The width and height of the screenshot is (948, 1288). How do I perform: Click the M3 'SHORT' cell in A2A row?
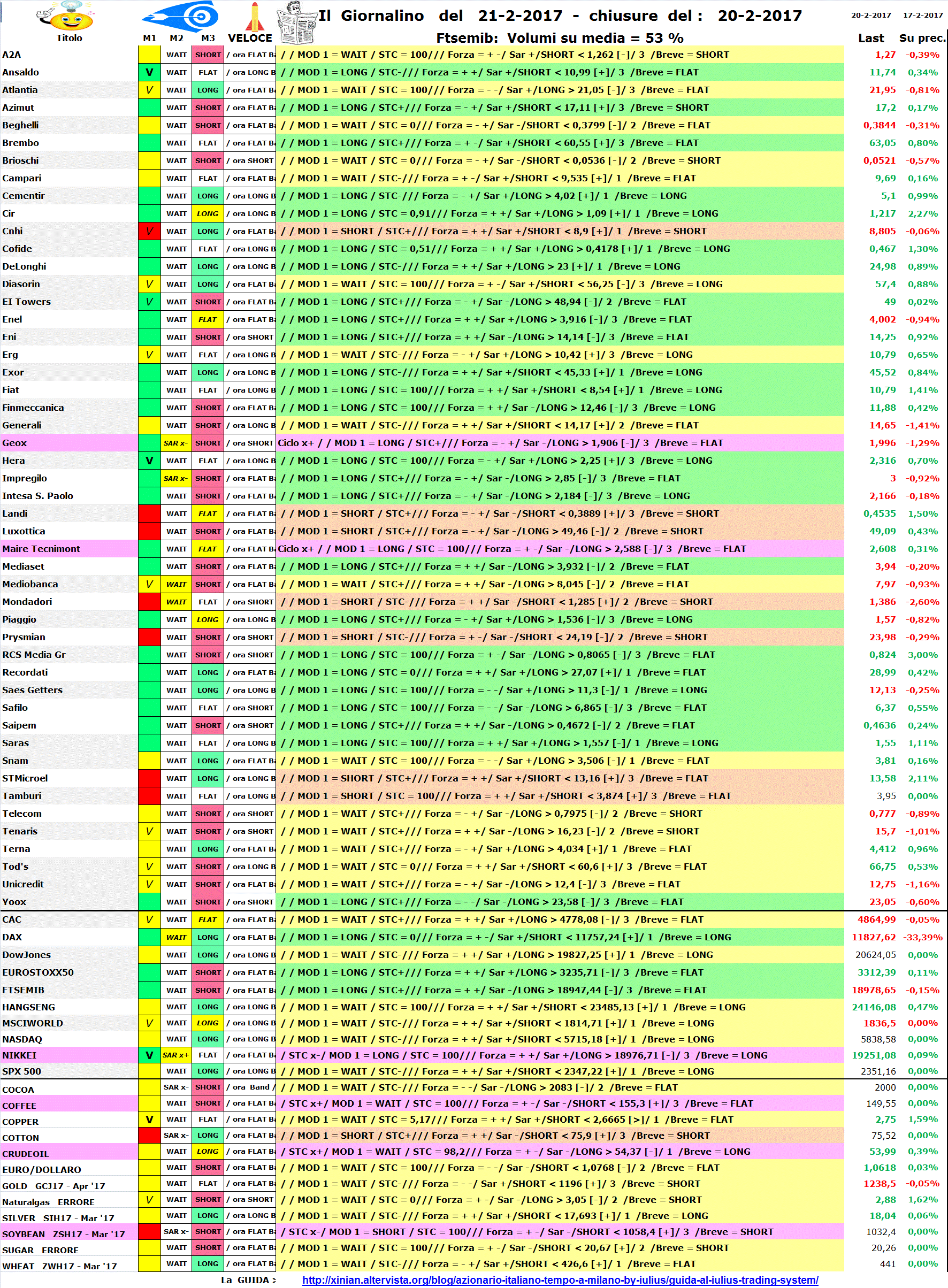[x=208, y=55]
